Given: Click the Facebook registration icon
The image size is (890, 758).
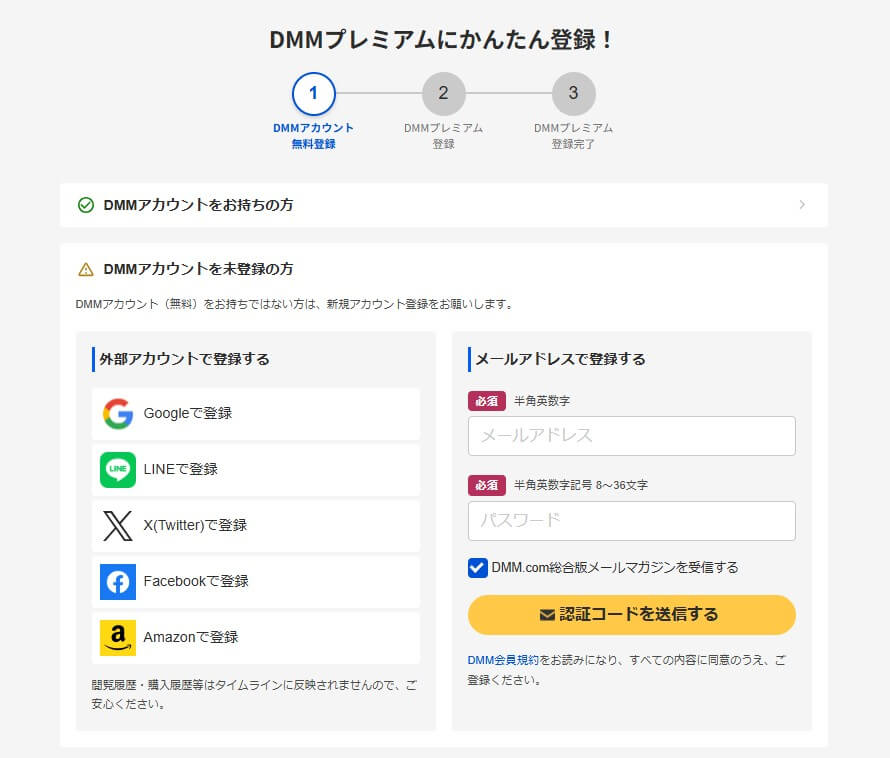Looking at the screenshot, I should click(117, 581).
